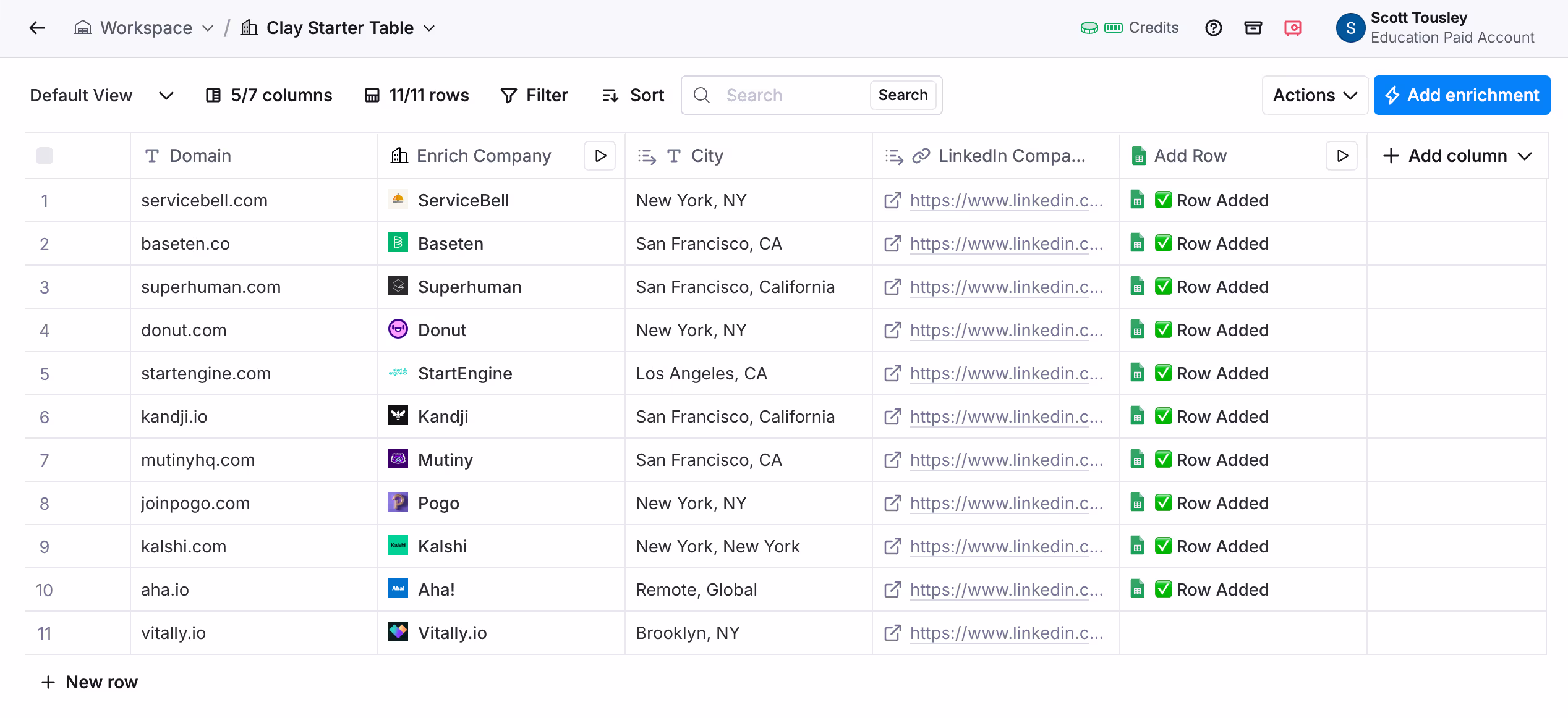
Task: Click the Add enrichment button
Action: click(x=1462, y=95)
